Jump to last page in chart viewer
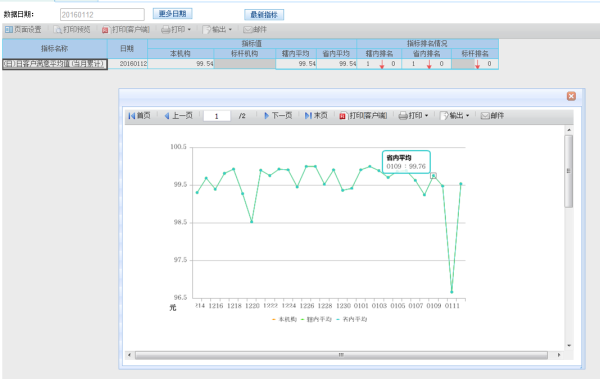 click(x=316, y=116)
